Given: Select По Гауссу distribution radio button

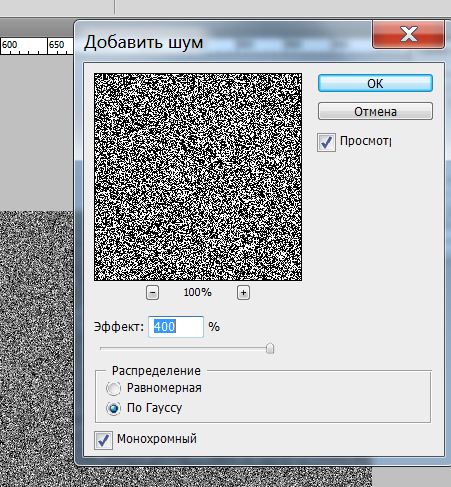Looking at the screenshot, I should [x=113, y=408].
